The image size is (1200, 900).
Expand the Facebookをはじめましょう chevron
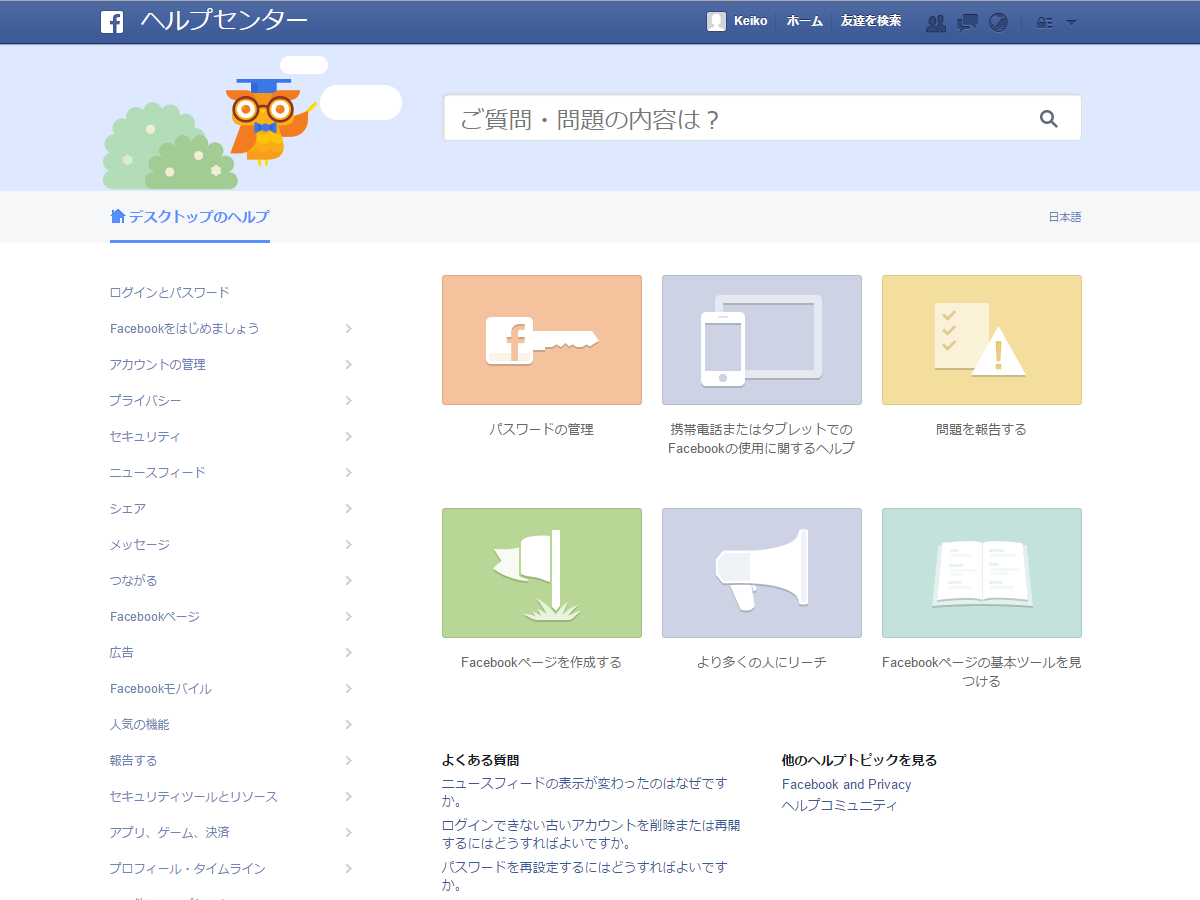[348, 328]
